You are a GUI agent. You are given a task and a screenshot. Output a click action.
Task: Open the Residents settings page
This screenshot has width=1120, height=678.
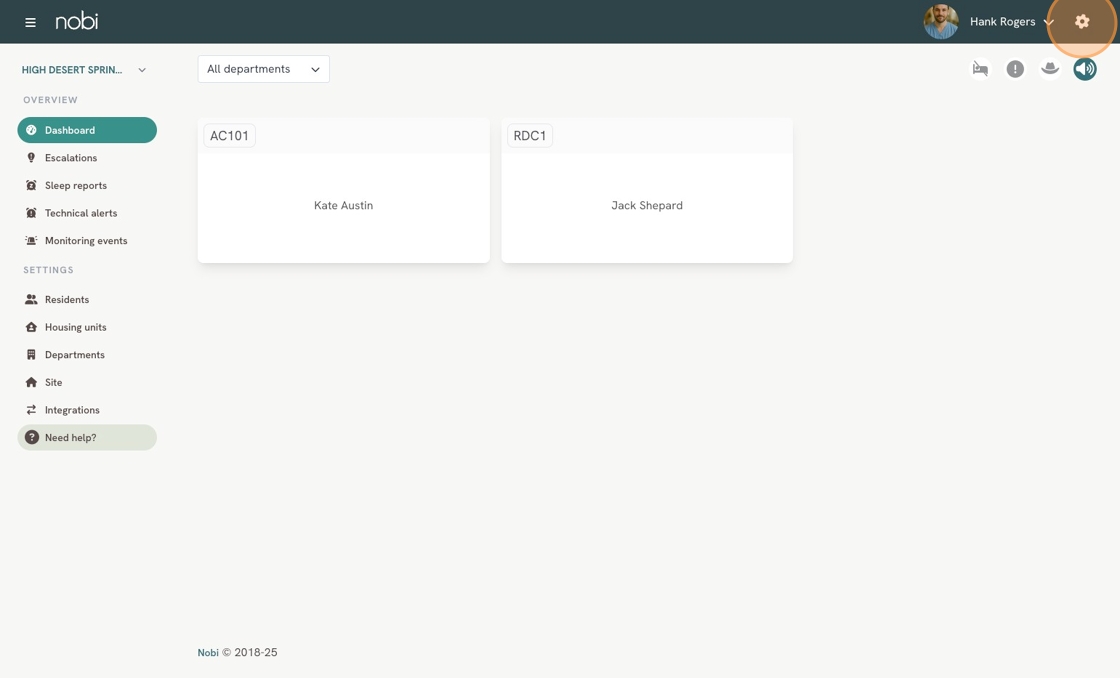point(67,300)
